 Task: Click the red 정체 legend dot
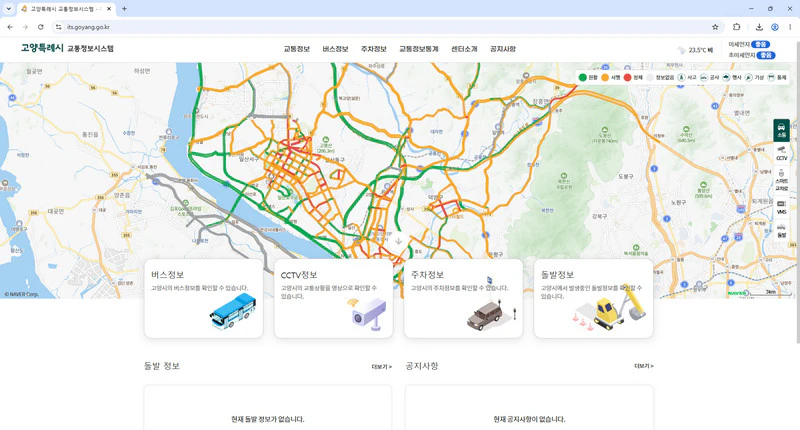628,78
